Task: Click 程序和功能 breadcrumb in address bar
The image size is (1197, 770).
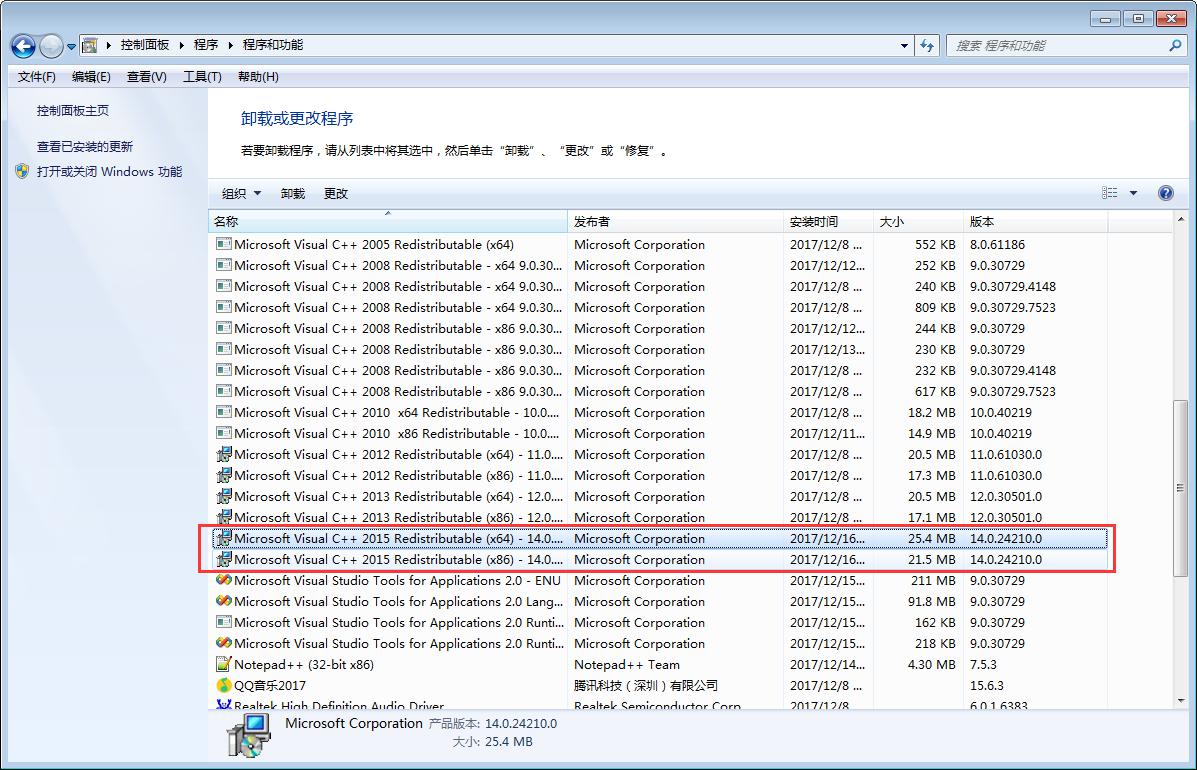Action: click(273, 45)
